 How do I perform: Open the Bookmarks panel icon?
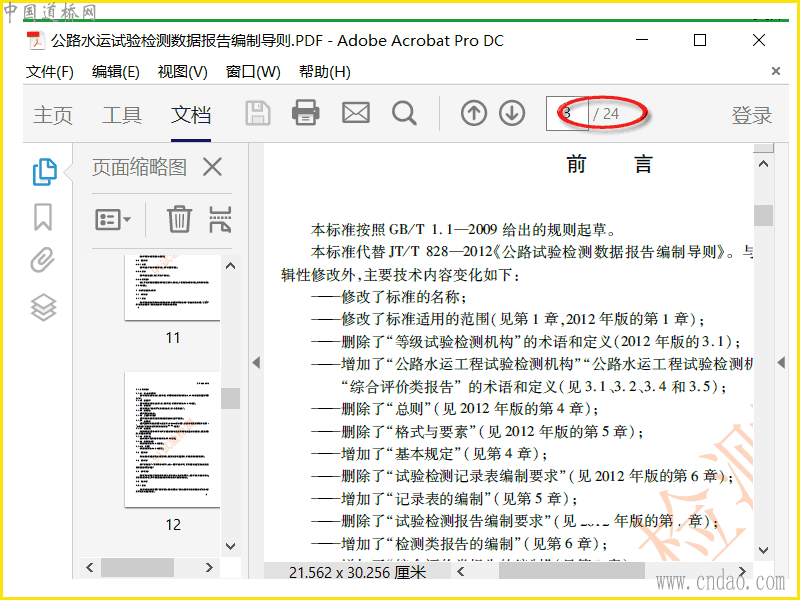tap(43, 217)
